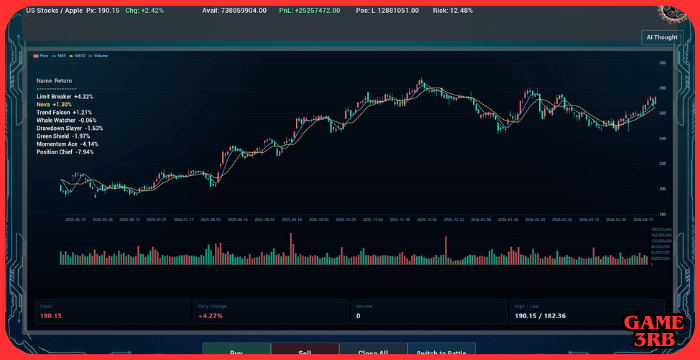Click the 'Chg: +2.42%' value

coord(145,10)
